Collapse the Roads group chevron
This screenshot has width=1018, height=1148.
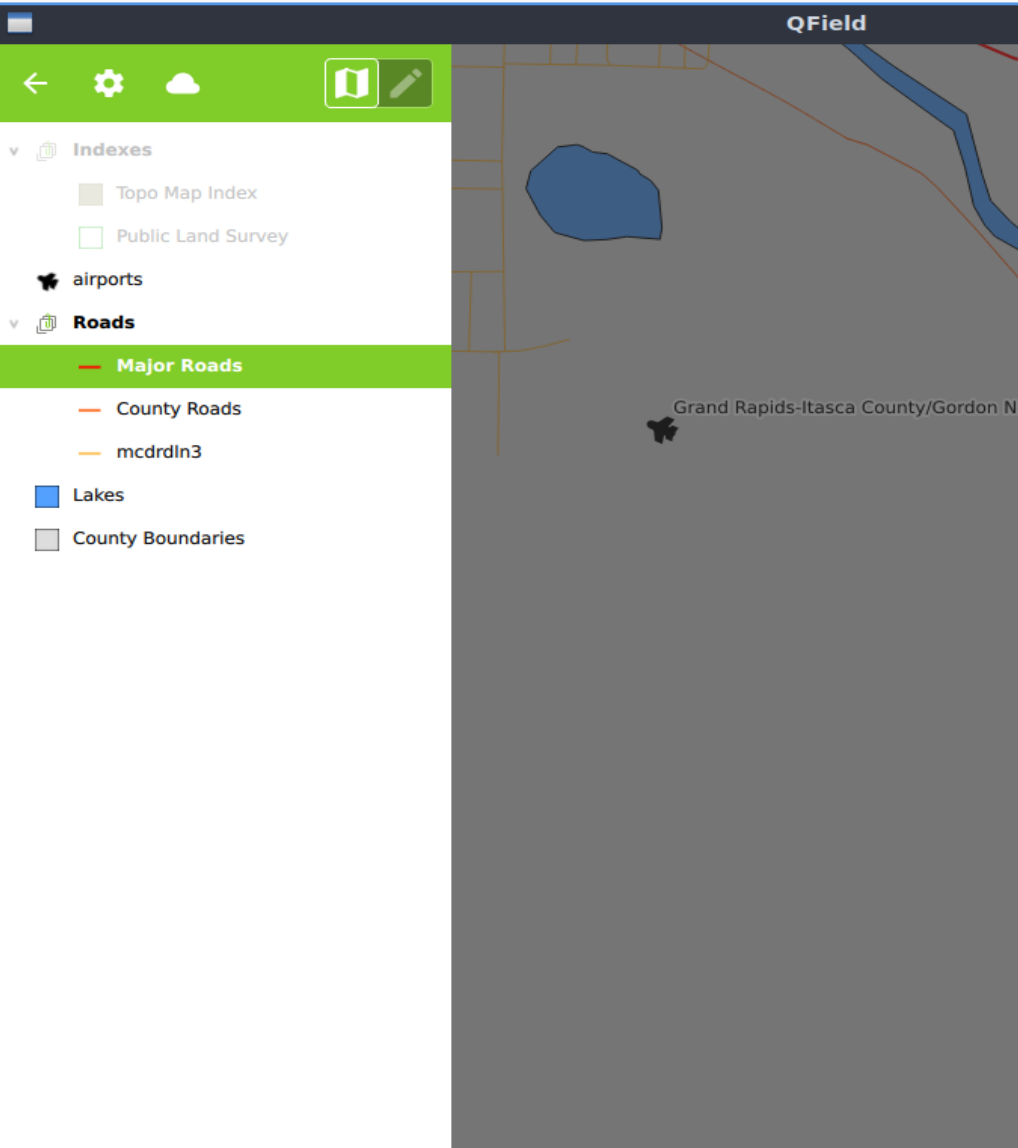tap(13, 324)
